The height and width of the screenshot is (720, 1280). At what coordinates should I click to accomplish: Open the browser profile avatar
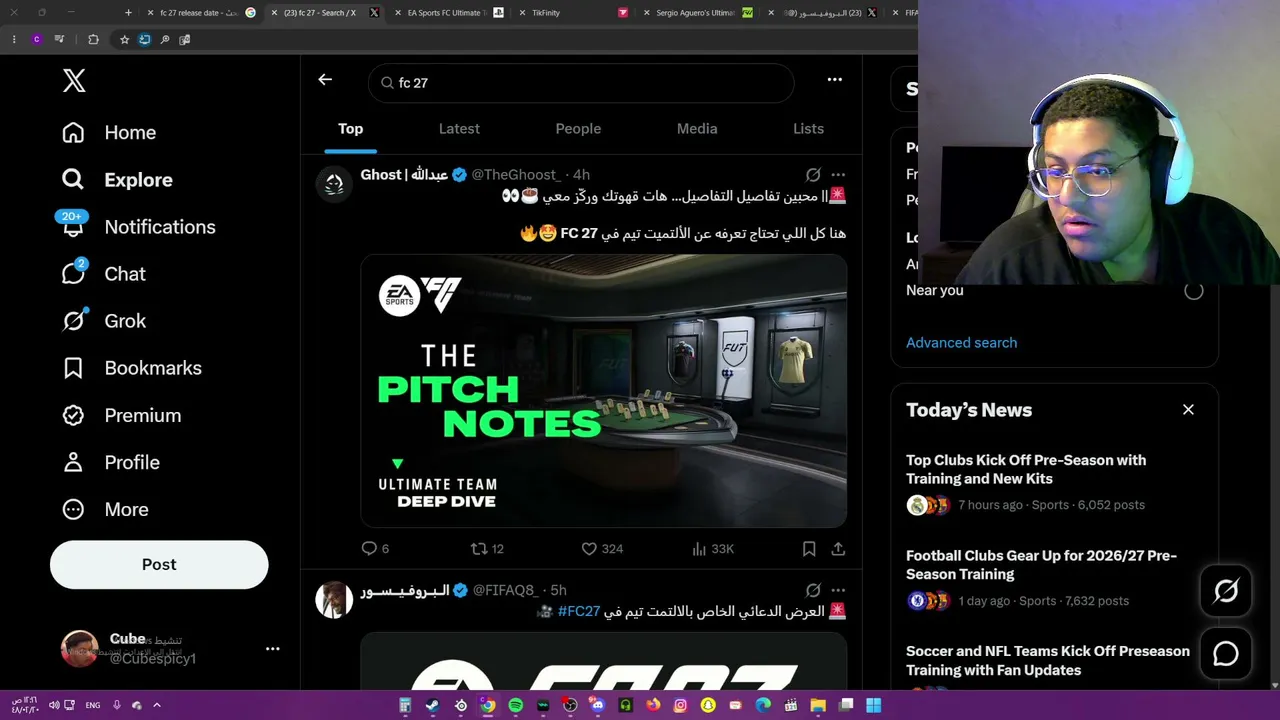[37, 39]
